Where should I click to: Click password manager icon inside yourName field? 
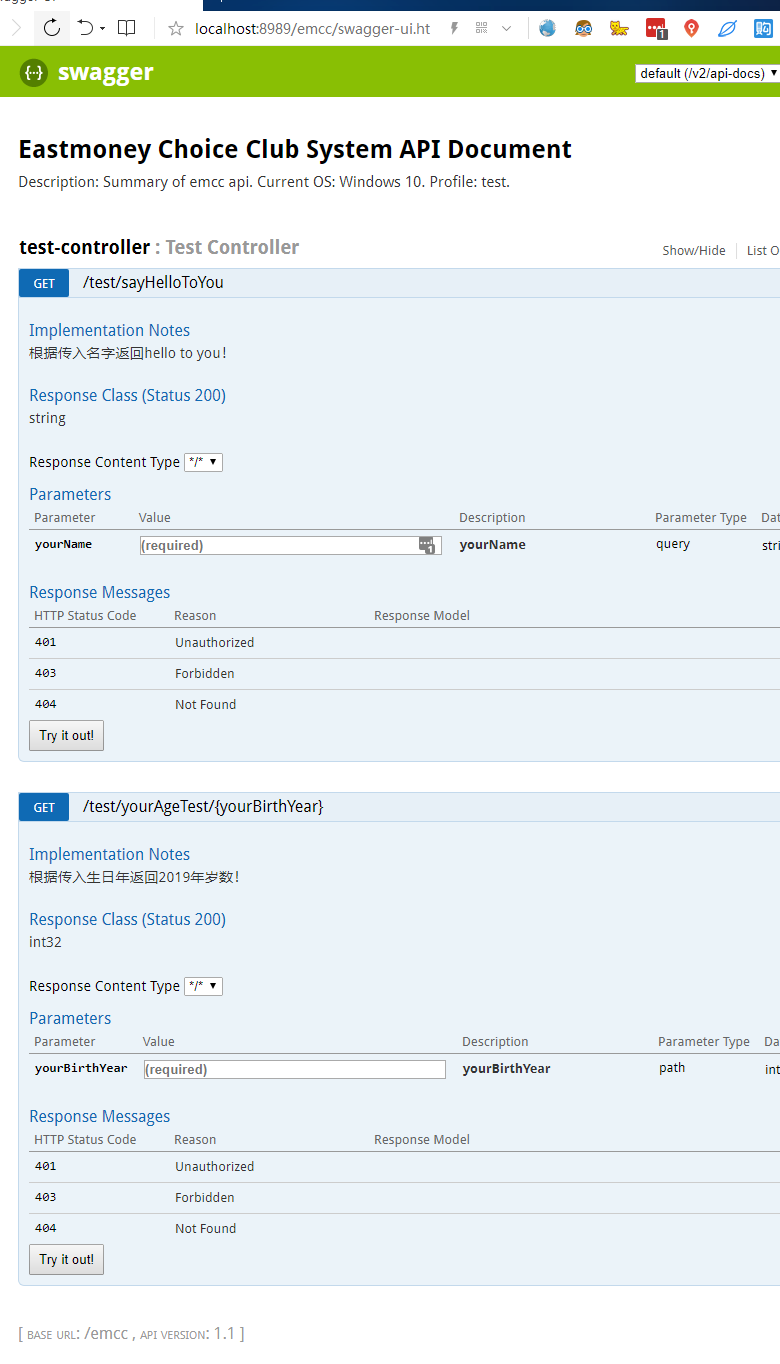tap(427, 545)
